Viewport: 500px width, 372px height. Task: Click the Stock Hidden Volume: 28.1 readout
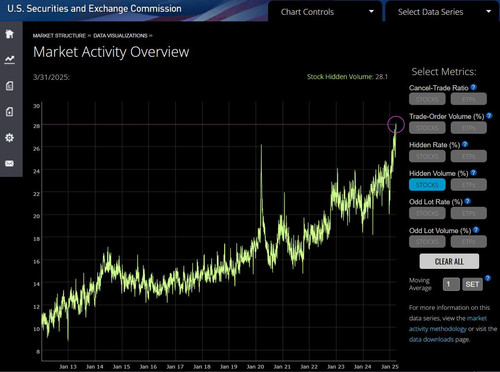pos(347,77)
